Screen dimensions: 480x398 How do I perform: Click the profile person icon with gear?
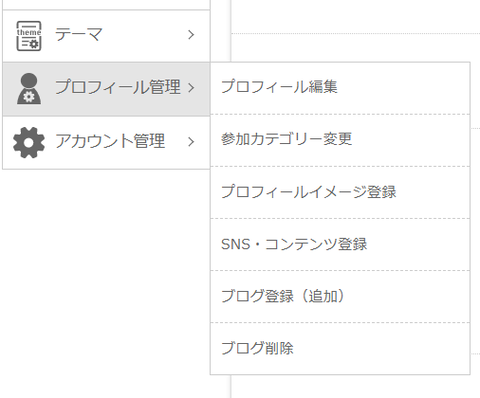click(x=29, y=89)
